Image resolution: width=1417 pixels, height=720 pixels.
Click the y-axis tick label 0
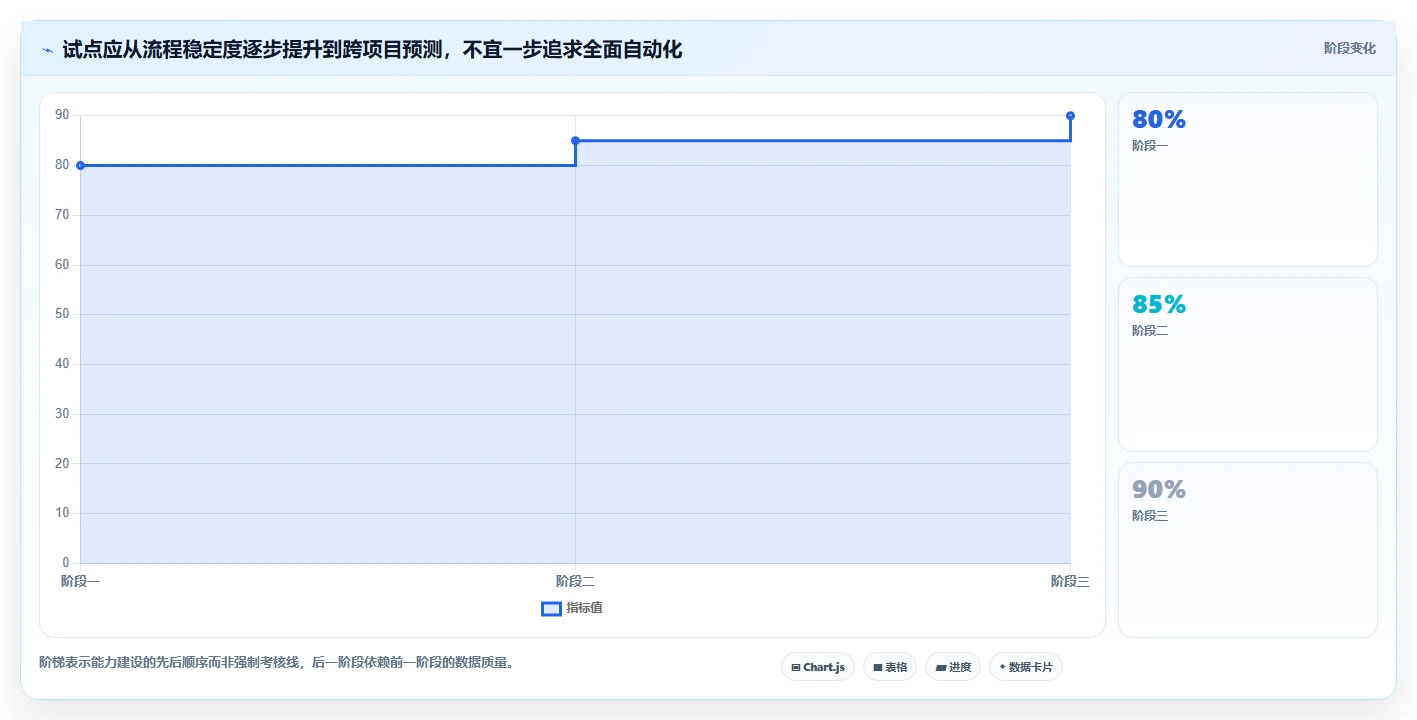coord(66,563)
